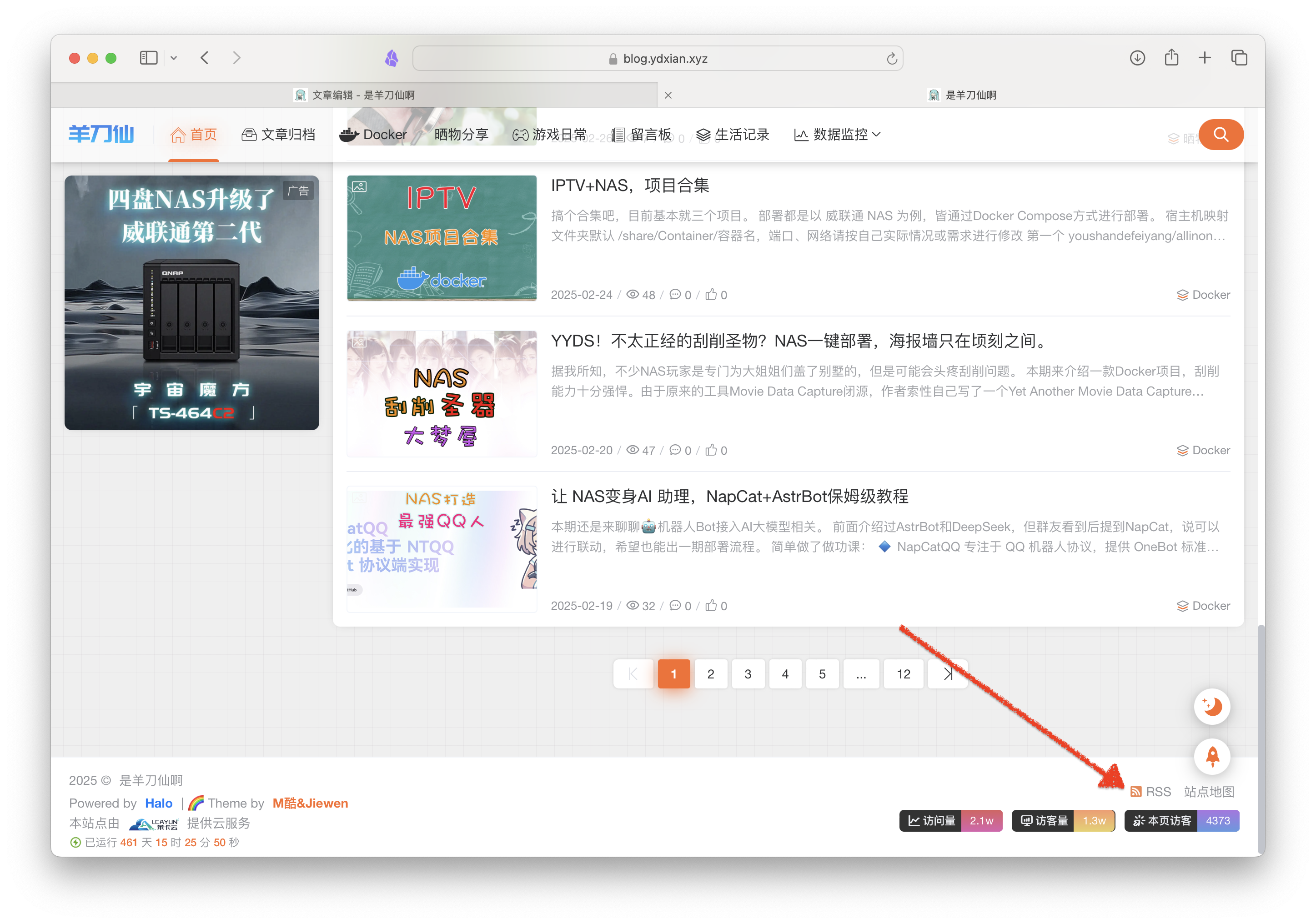Viewport: 1316px width, 924px height.
Task: Open the 留言板 navigation item
Action: [641, 135]
